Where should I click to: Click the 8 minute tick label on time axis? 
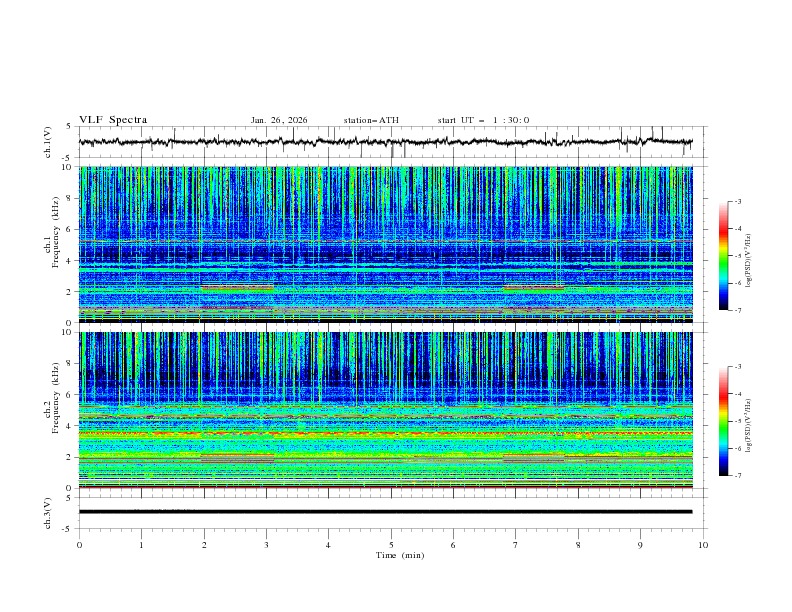[578, 545]
